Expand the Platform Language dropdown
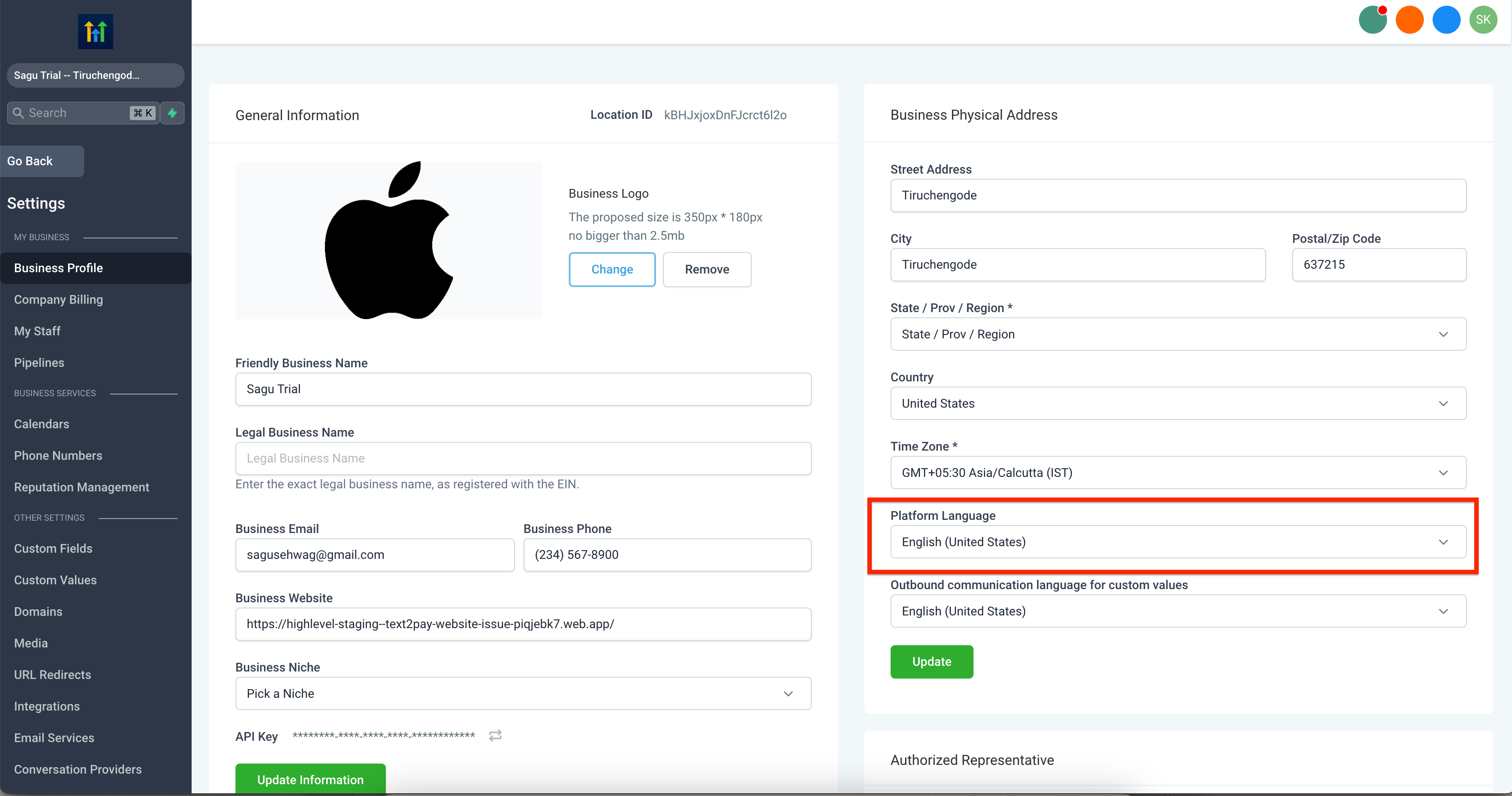Screen dimensions: 1512x796 point(1177,541)
